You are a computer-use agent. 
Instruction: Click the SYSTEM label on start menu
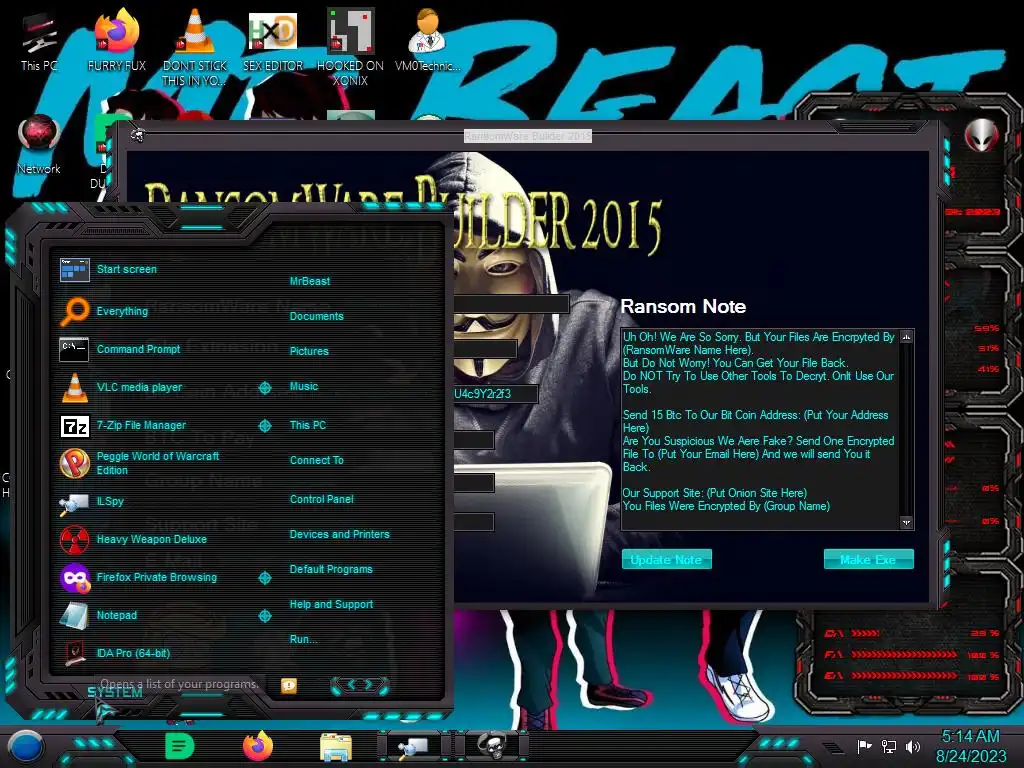tap(115, 692)
